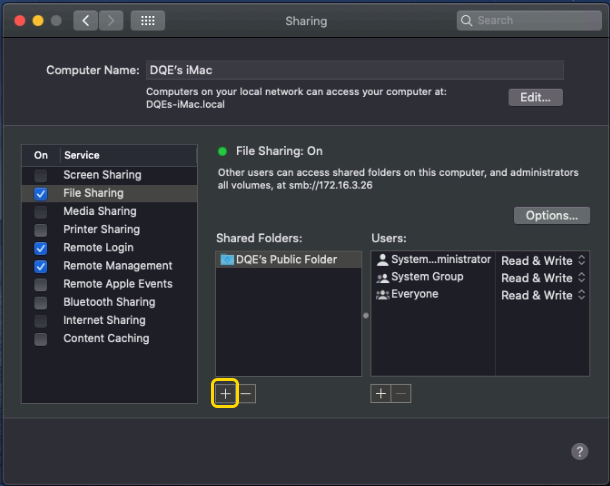Select the Bluetooth Sharing service row
The height and width of the screenshot is (486, 610).
pos(109,302)
